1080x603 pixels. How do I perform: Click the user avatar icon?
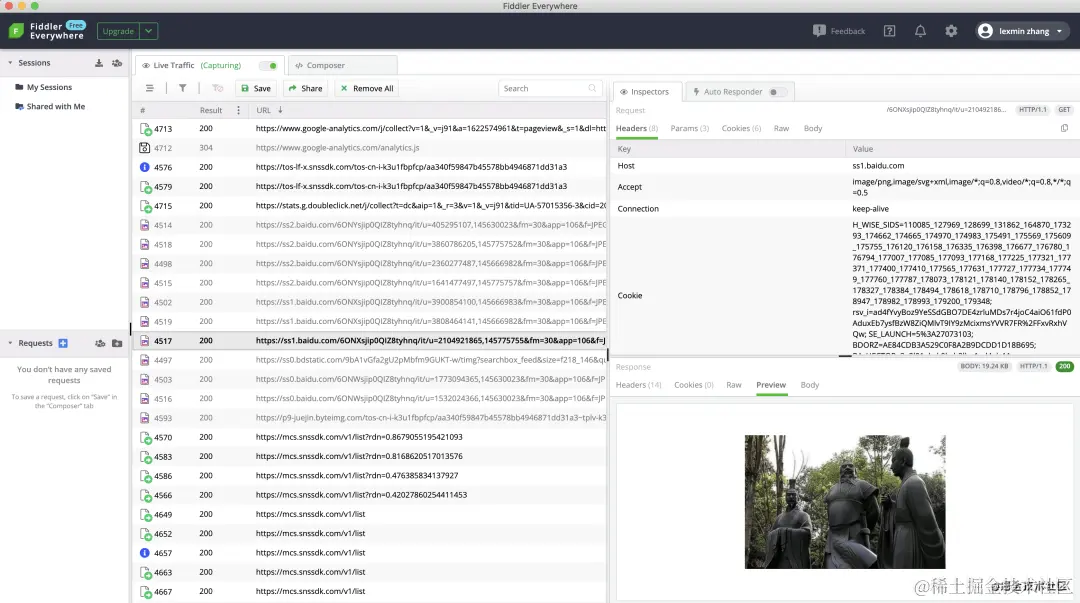(x=985, y=31)
